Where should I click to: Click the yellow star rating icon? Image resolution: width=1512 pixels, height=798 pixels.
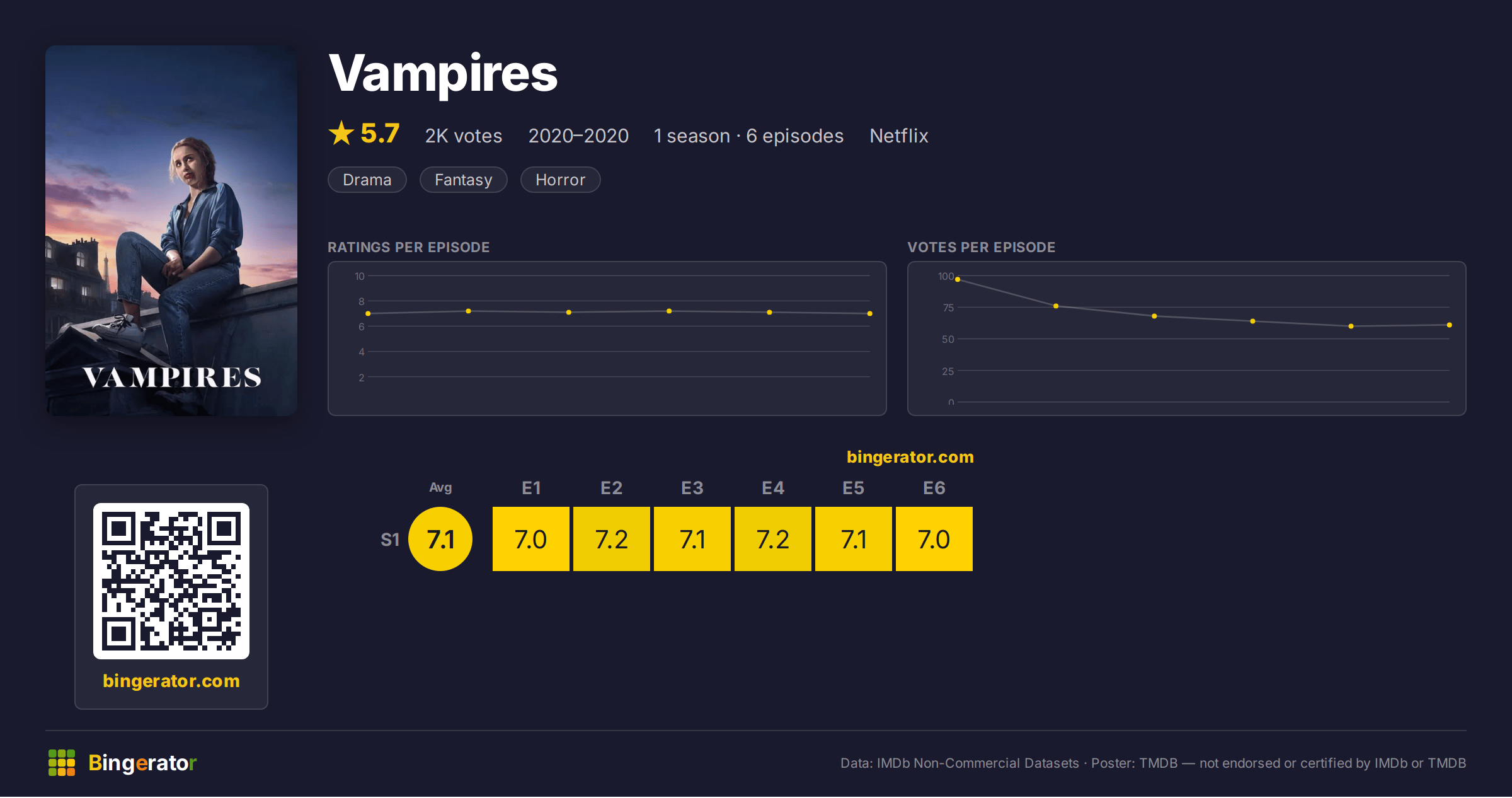tap(341, 133)
